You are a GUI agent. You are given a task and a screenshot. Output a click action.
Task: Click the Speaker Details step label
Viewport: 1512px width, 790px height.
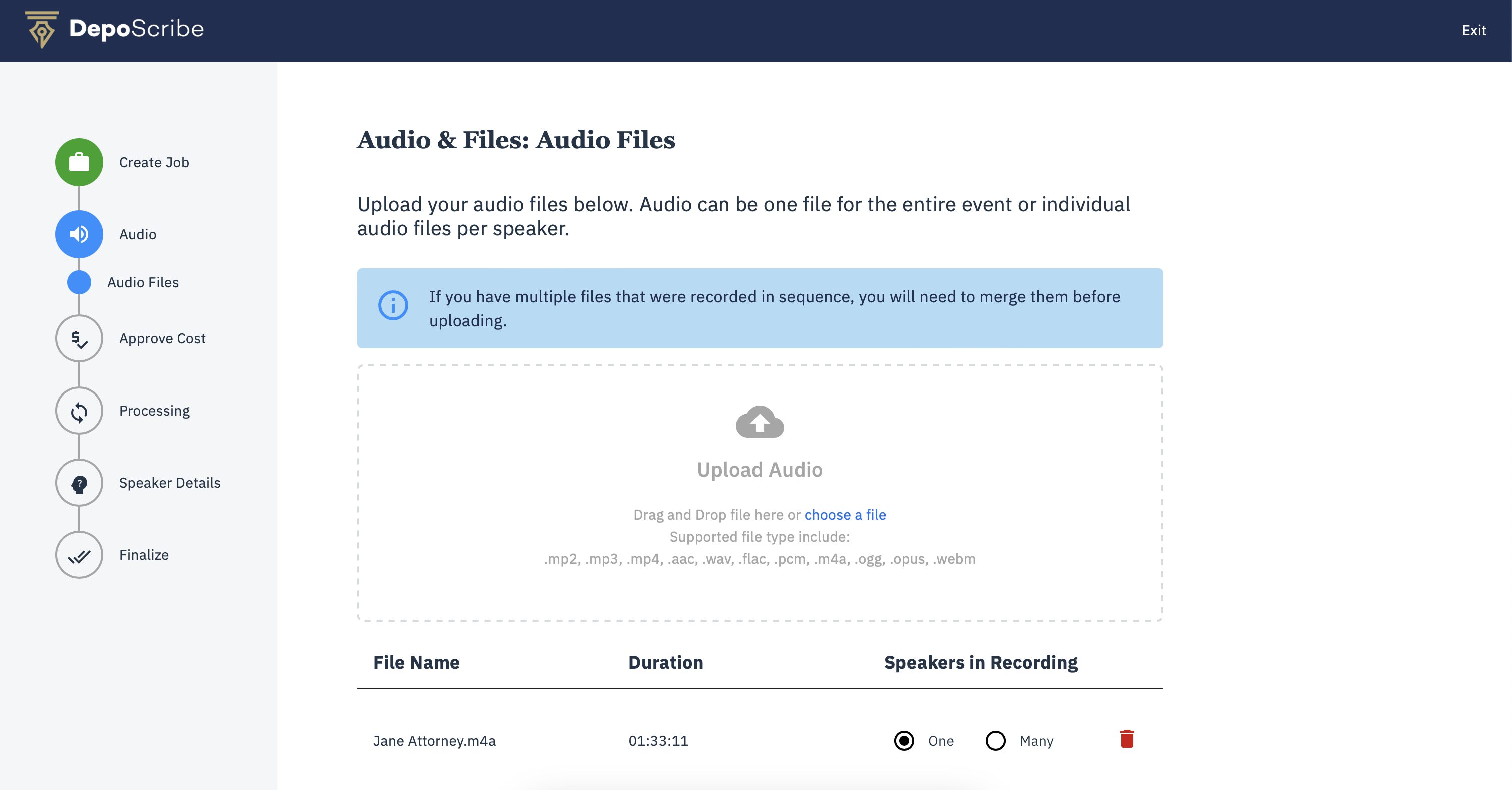coord(170,484)
